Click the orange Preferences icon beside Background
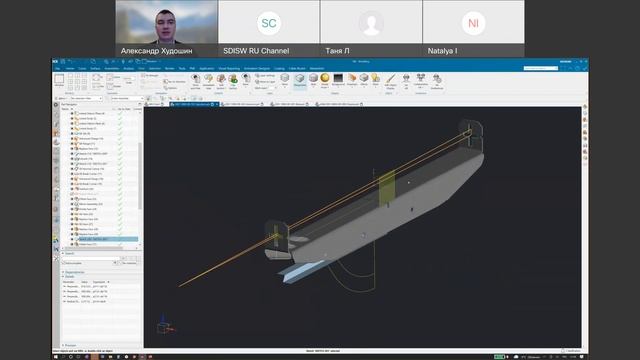Screen dimensions: 640x360 (x=352, y=80)
